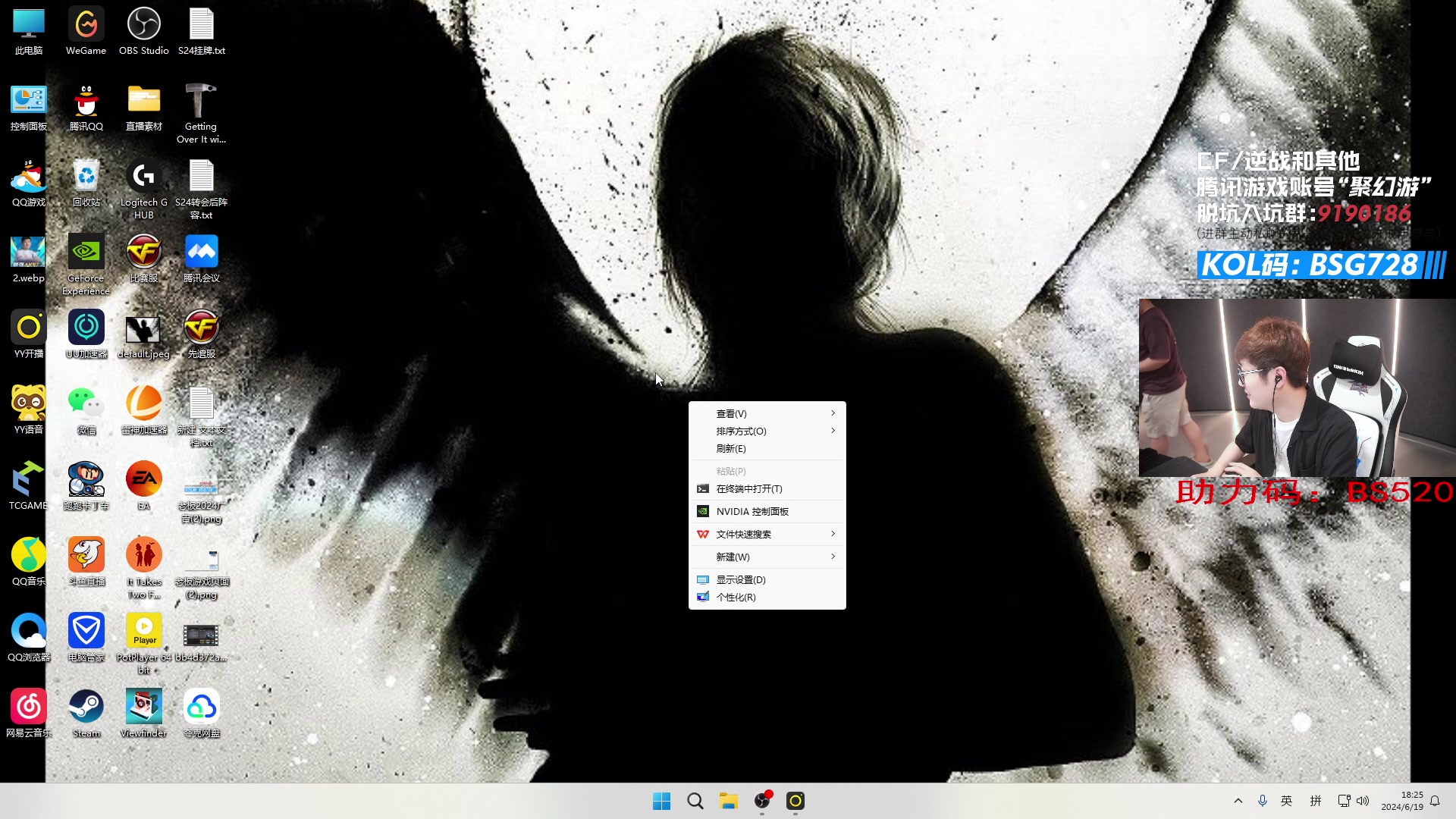Toggle the 英 input language indicator

[x=1287, y=801]
